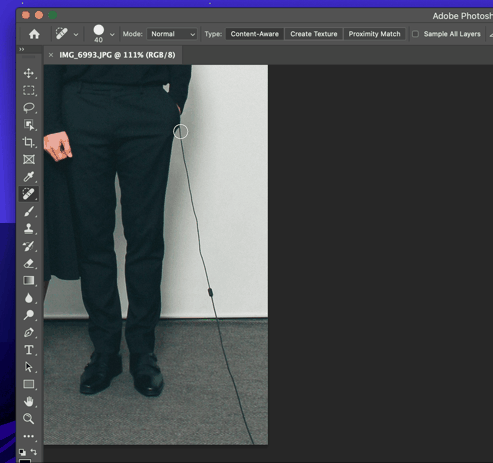Select Spot Healing Brush in tool panel
Viewport: 493px width, 463px height.
click(x=29, y=194)
